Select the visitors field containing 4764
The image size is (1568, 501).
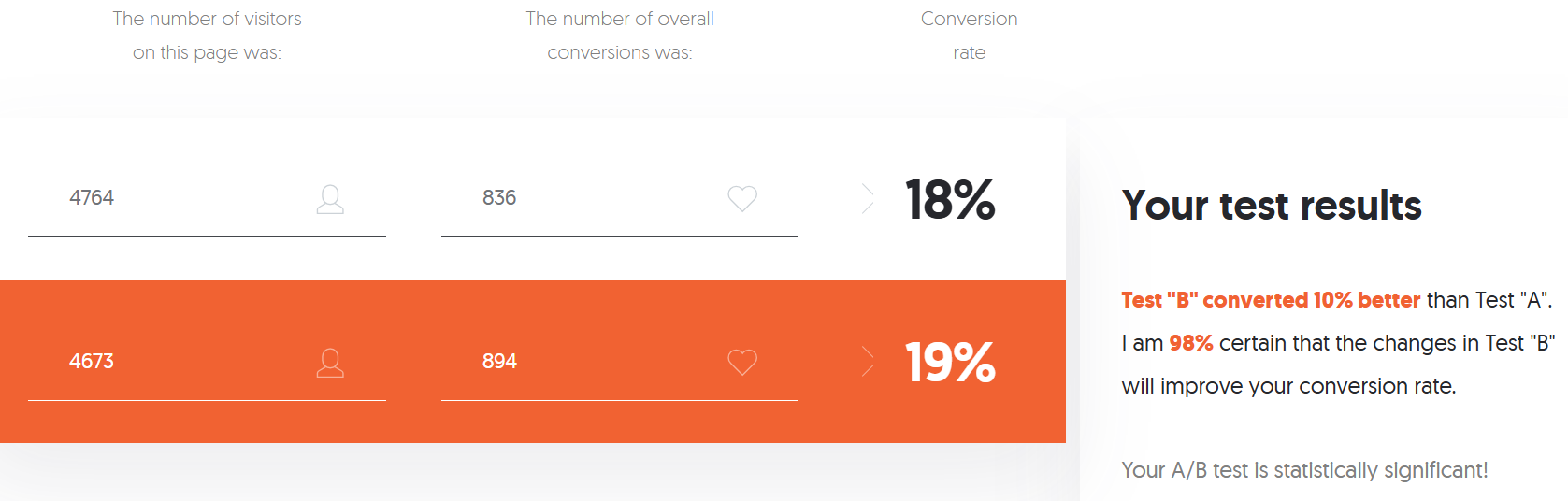click(x=207, y=198)
